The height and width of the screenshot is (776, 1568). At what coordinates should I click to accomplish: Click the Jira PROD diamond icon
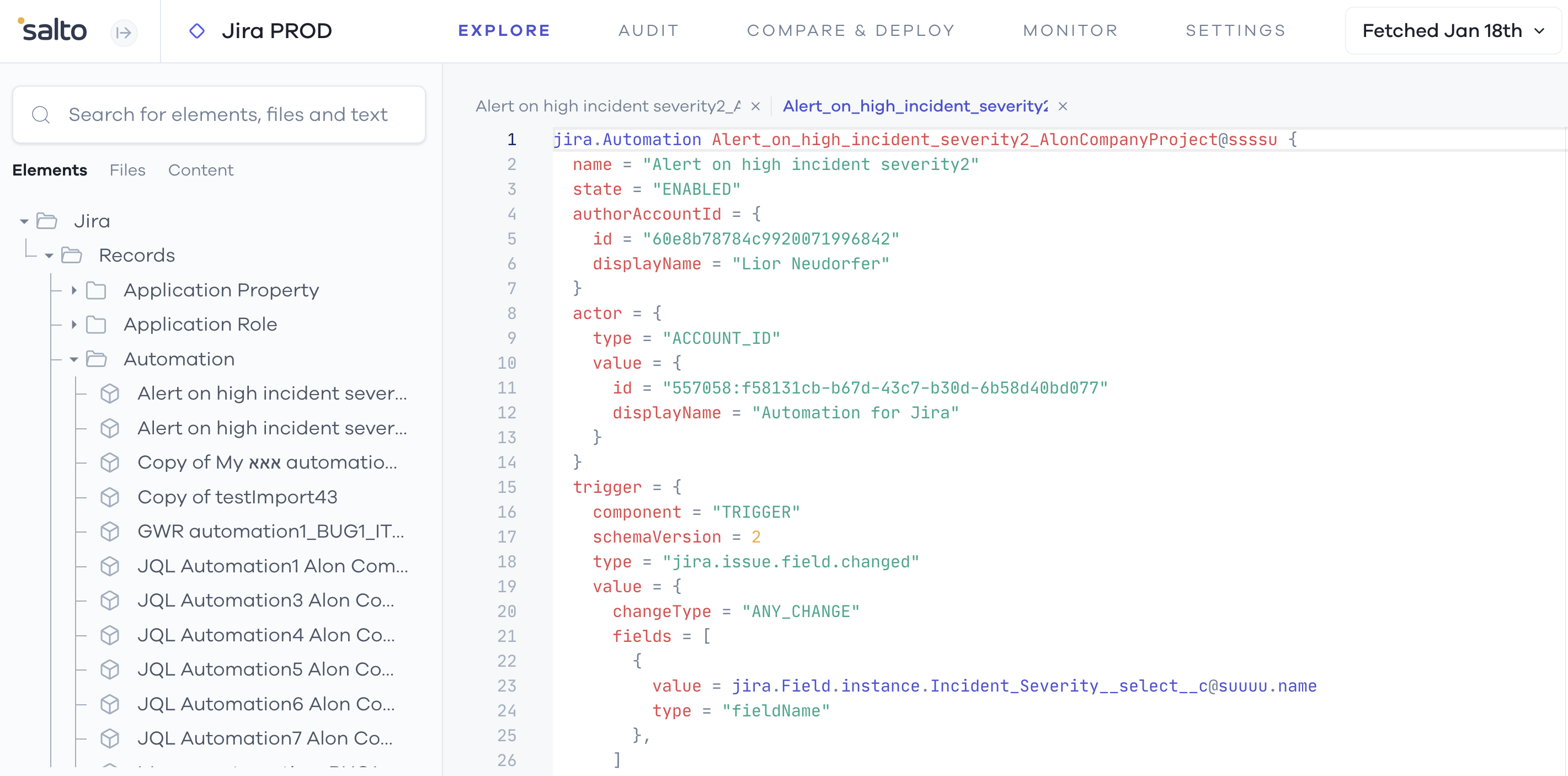coord(196,30)
